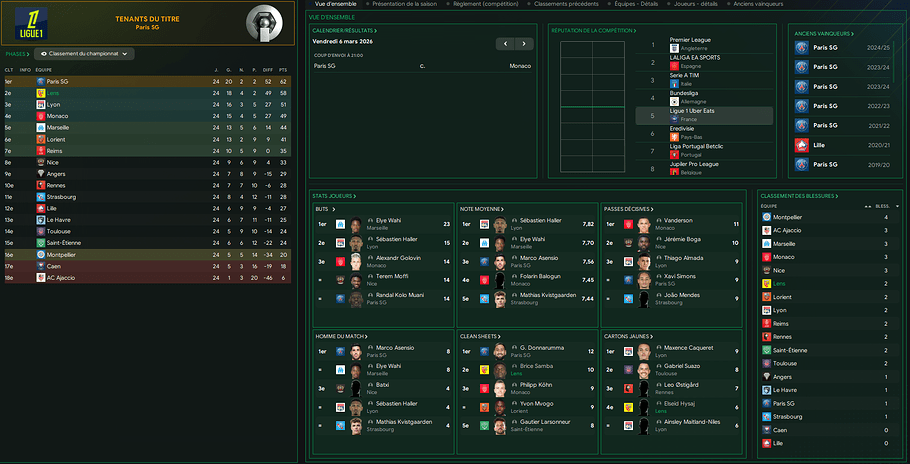Open Saint-Étienne row in league table
The width and height of the screenshot is (910, 464).
(146, 243)
